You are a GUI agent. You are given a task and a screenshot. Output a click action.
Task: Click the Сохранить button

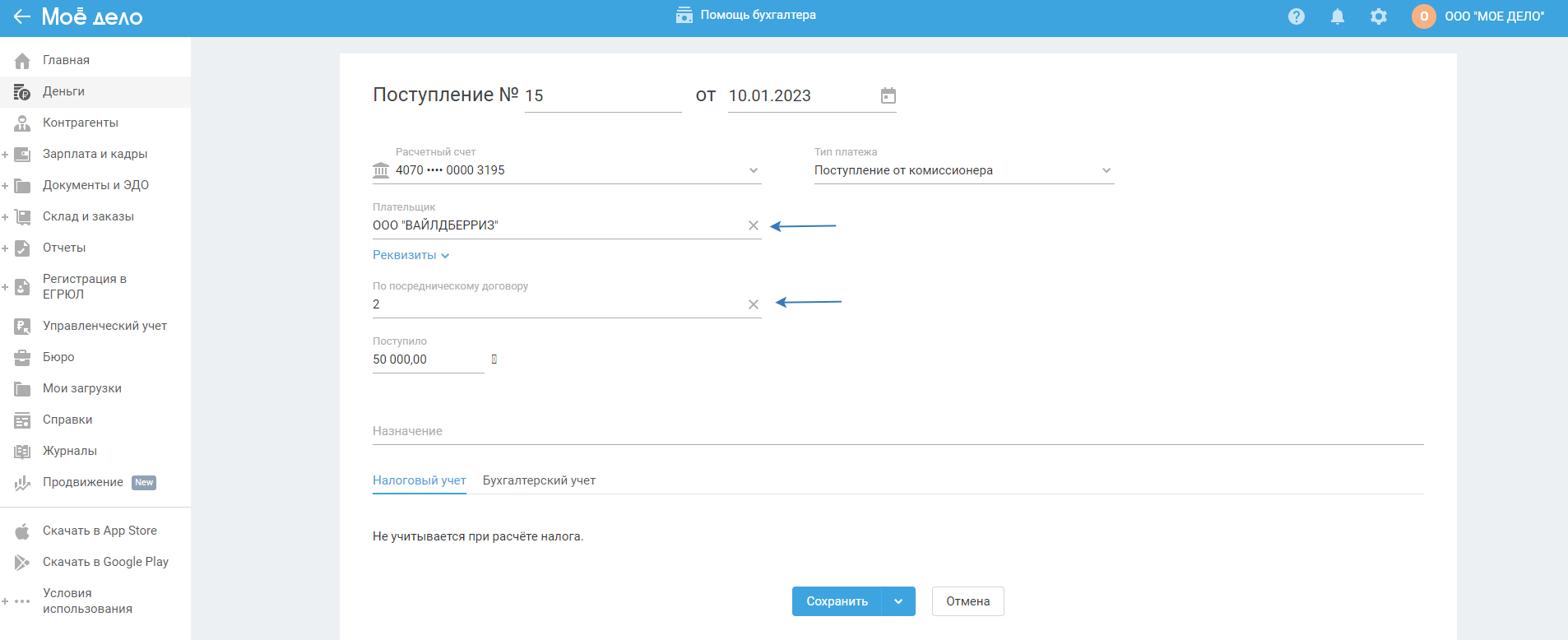[837, 601]
